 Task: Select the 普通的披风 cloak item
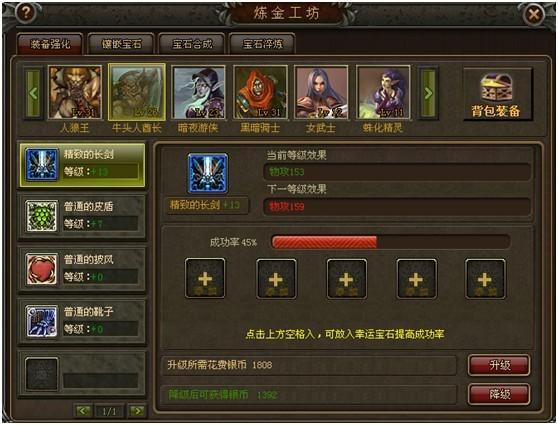[x=82, y=269]
